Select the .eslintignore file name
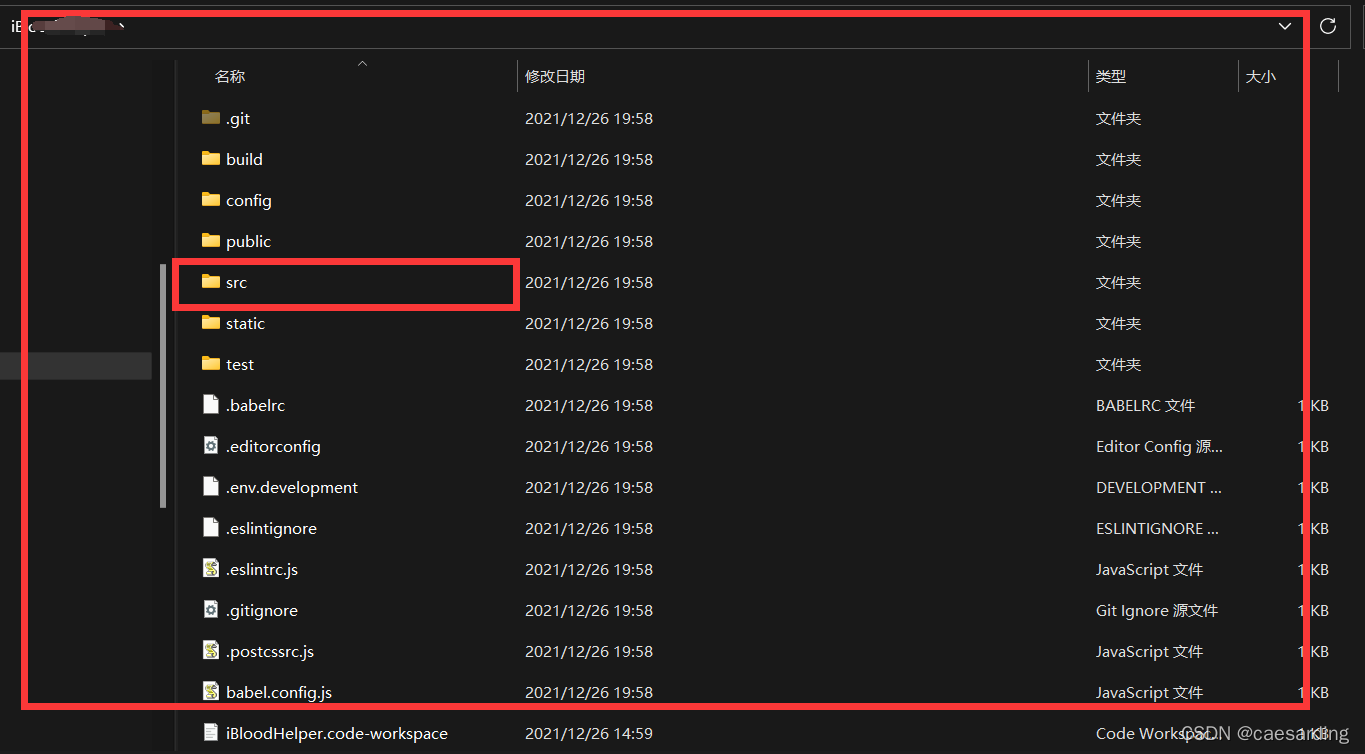The image size is (1365, 754). [x=271, y=528]
